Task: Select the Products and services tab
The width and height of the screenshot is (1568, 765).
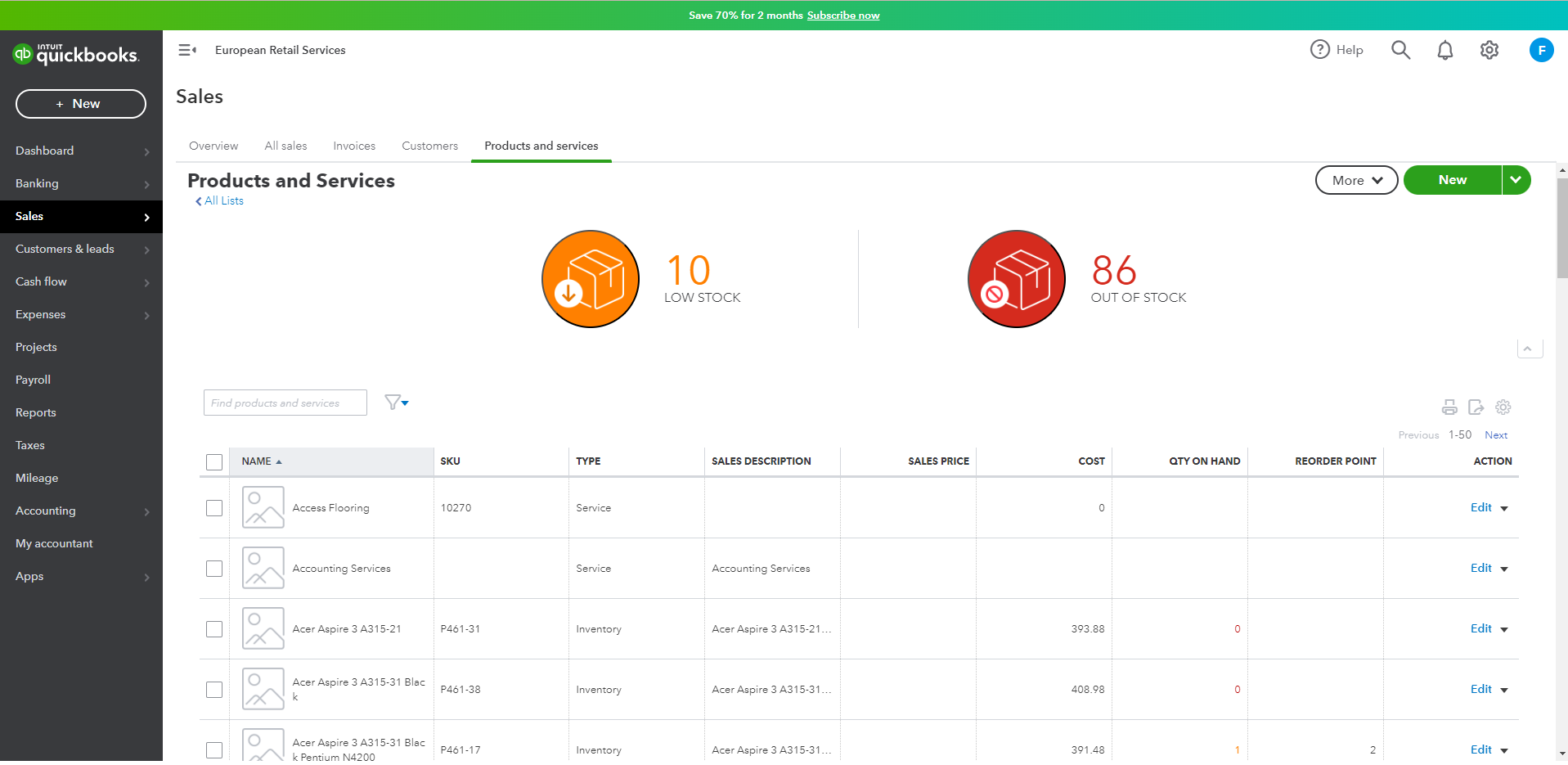Action: [x=541, y=146]
